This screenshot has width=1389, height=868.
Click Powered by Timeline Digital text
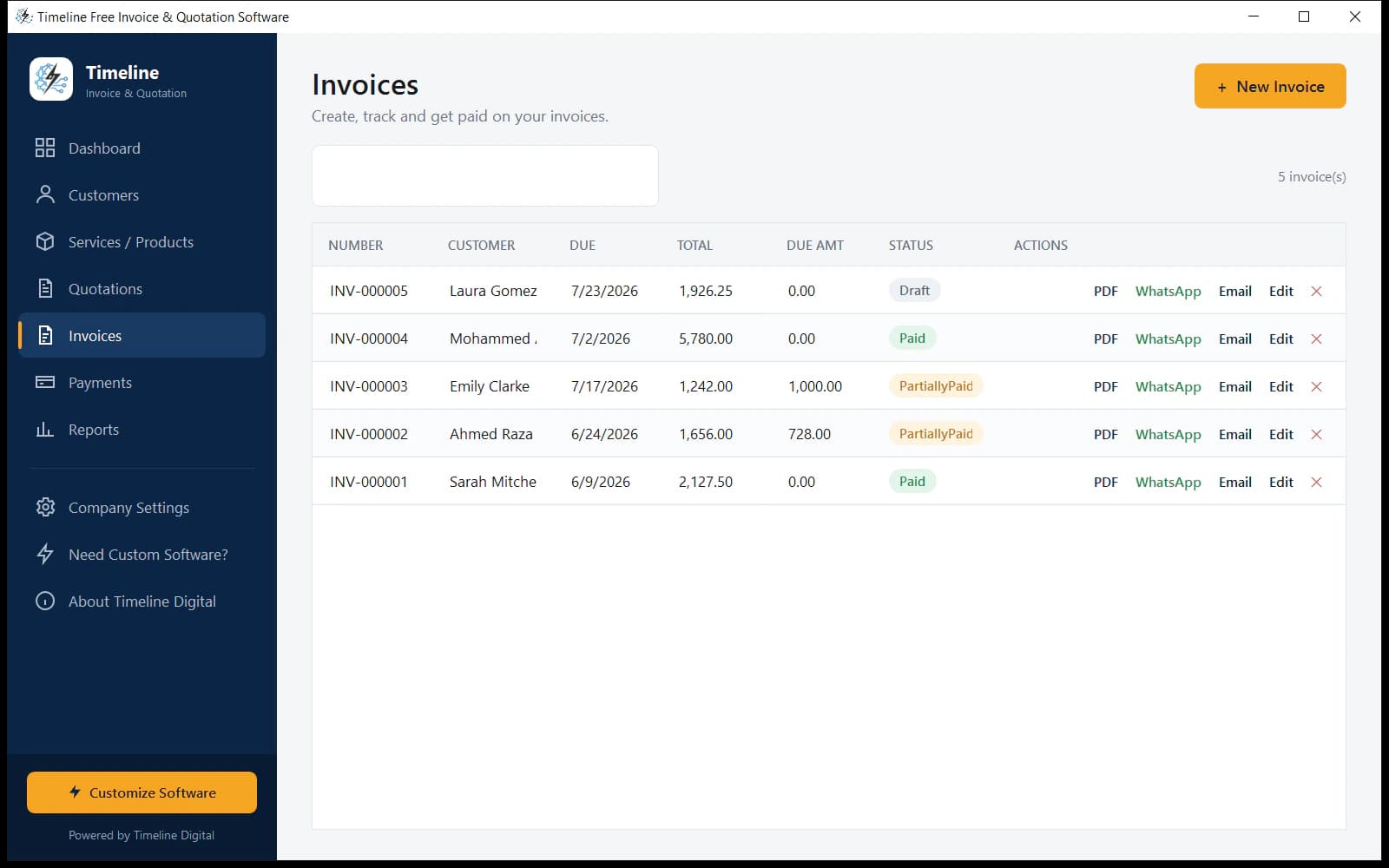coord(142,835)
